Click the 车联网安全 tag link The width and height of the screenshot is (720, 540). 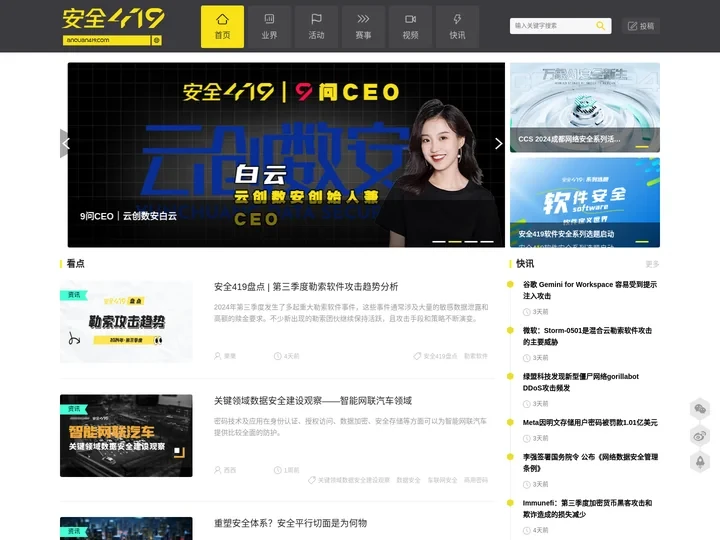pyautogui.click(x=442, y=480)
